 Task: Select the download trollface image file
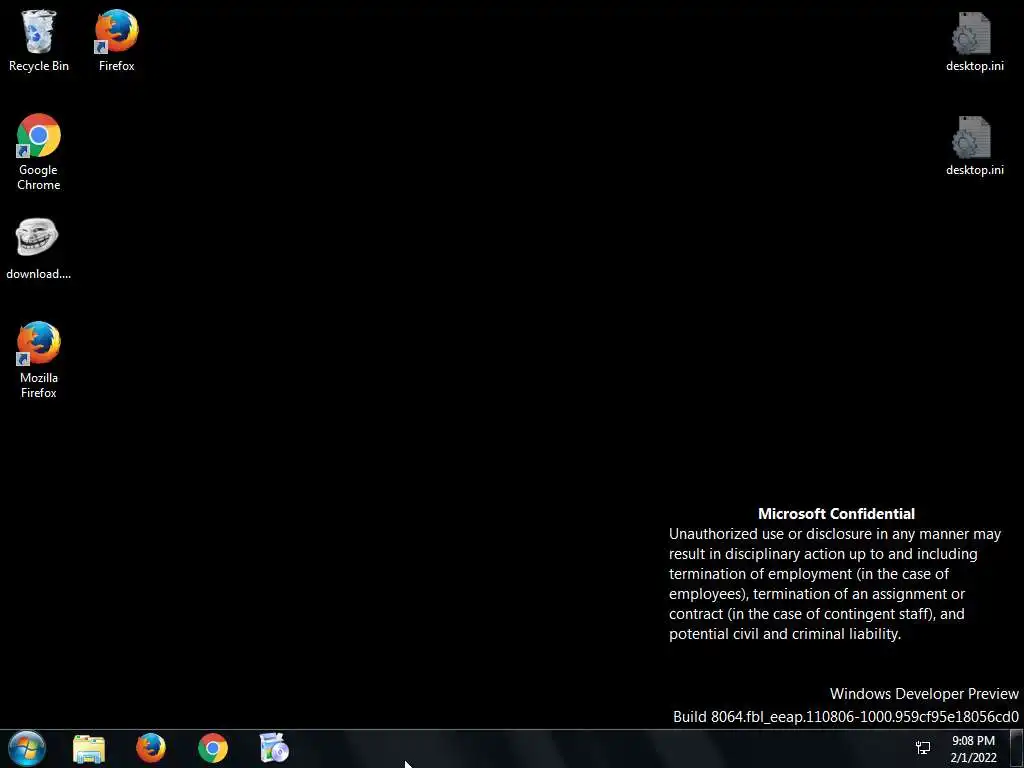(39, 249)
